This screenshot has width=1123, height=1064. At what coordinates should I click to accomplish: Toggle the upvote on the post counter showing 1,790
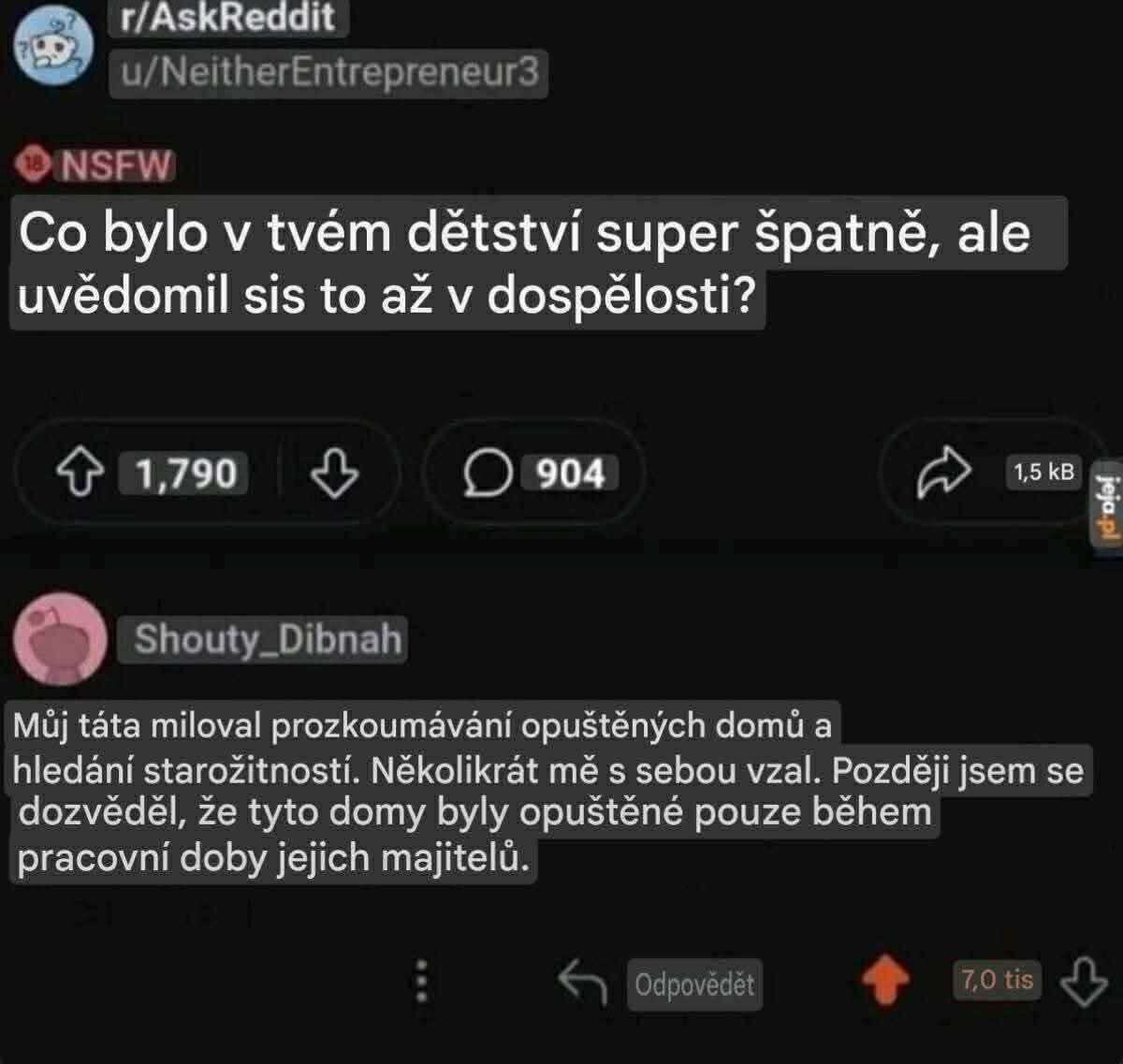[x=182, y=474]
